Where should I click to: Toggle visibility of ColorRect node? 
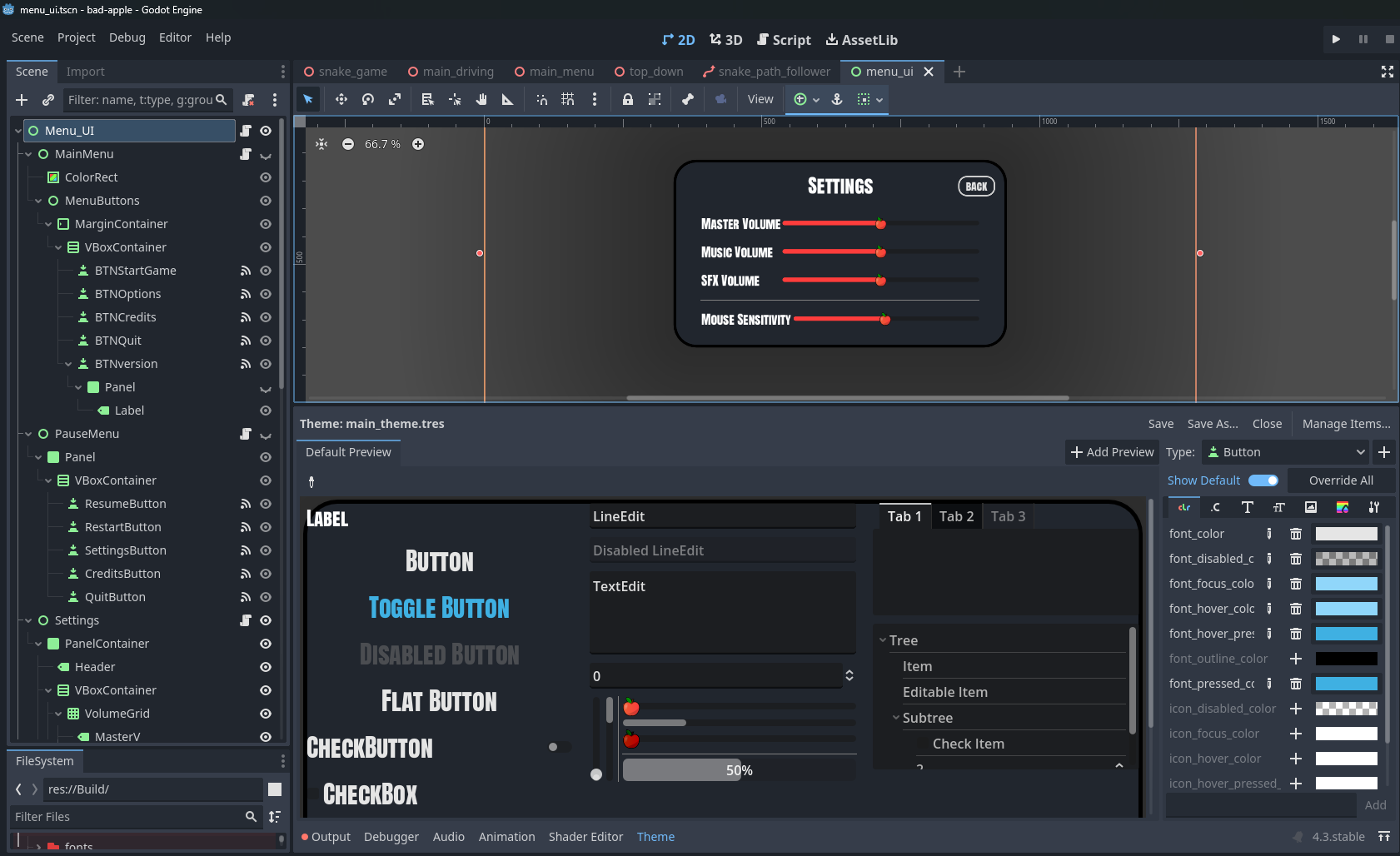pos(266,177)
